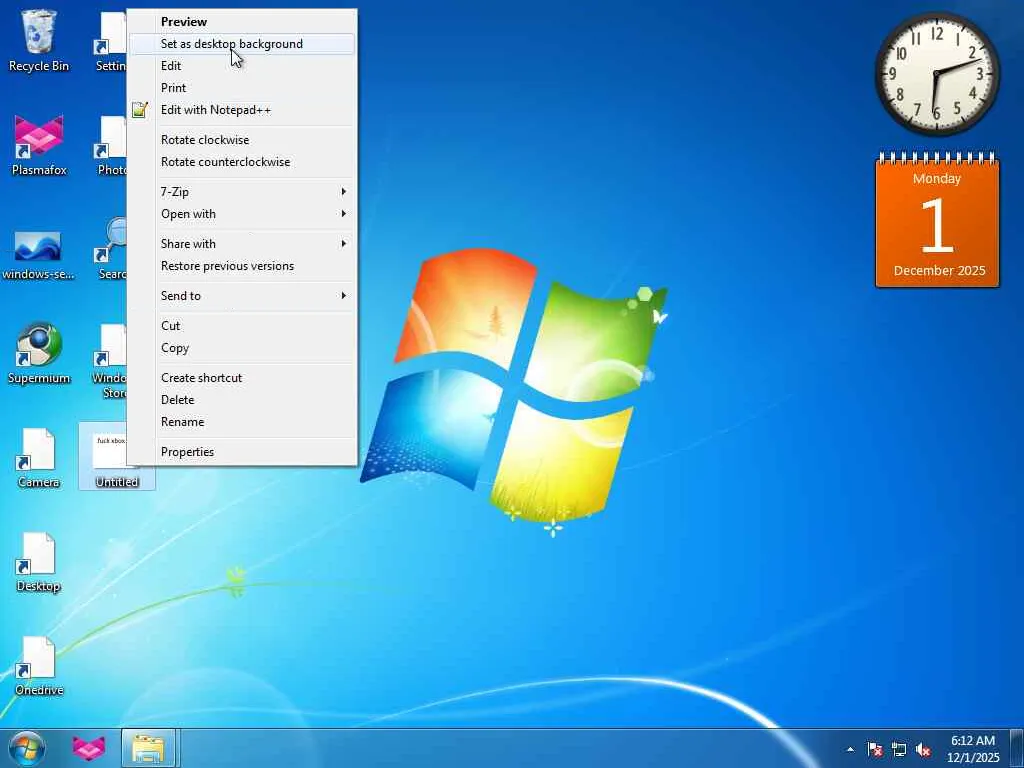
Task: Choose Print from the context menu
Action: [x=242, y=88]
